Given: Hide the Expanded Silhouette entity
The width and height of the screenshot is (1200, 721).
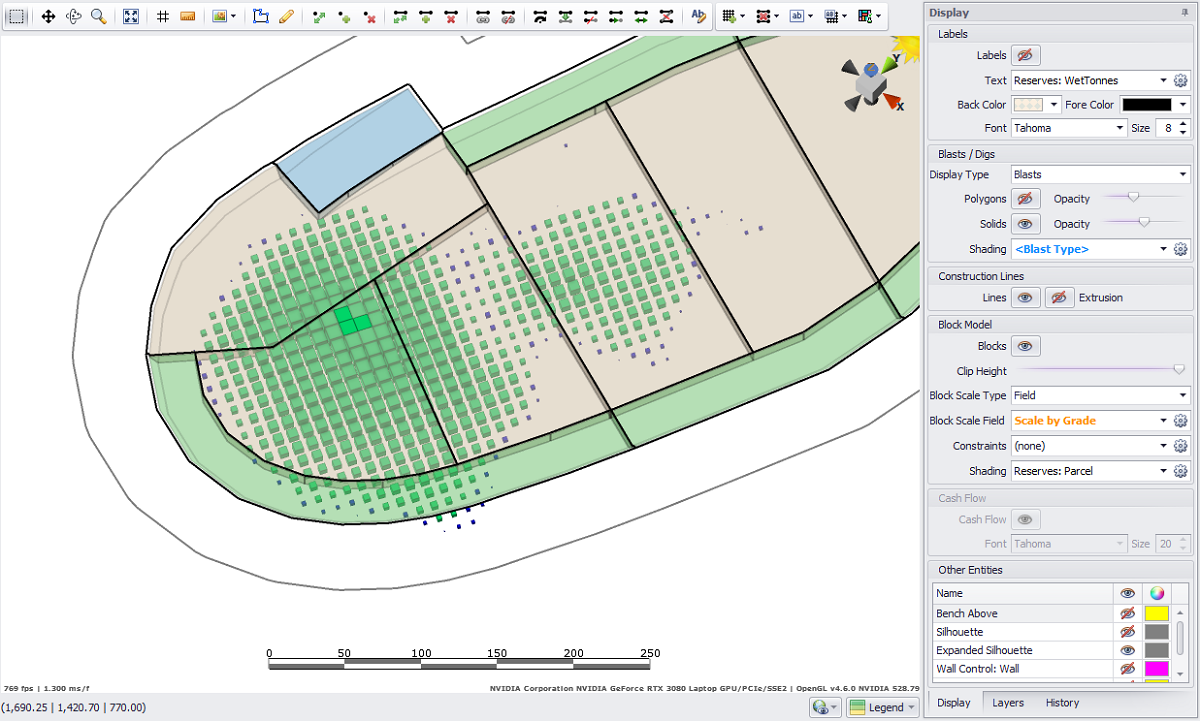Looking at the screenshot, I should (x=1127, y=650).
